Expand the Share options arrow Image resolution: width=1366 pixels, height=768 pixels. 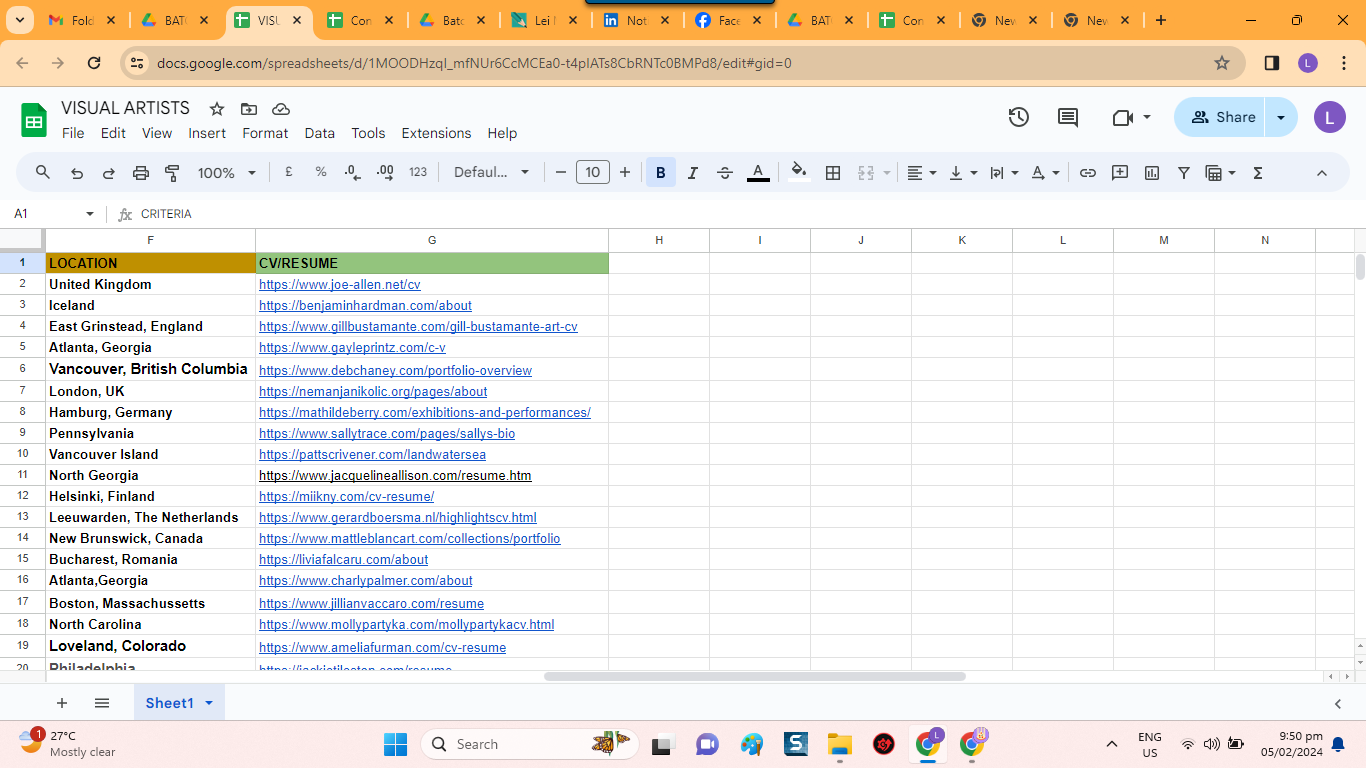click(1281, 117)
